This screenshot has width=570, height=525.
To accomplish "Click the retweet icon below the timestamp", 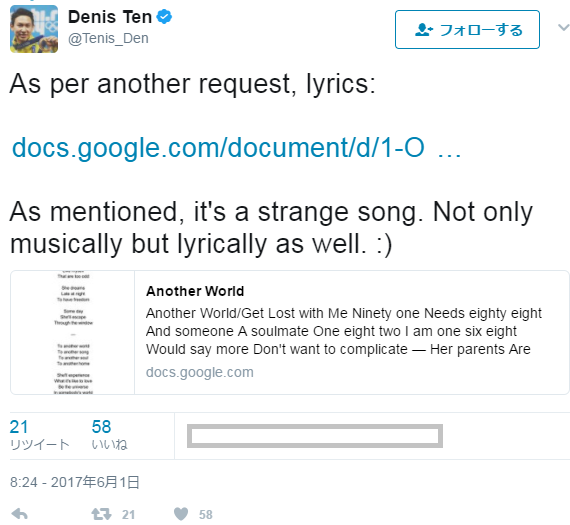I will point(101,514).
